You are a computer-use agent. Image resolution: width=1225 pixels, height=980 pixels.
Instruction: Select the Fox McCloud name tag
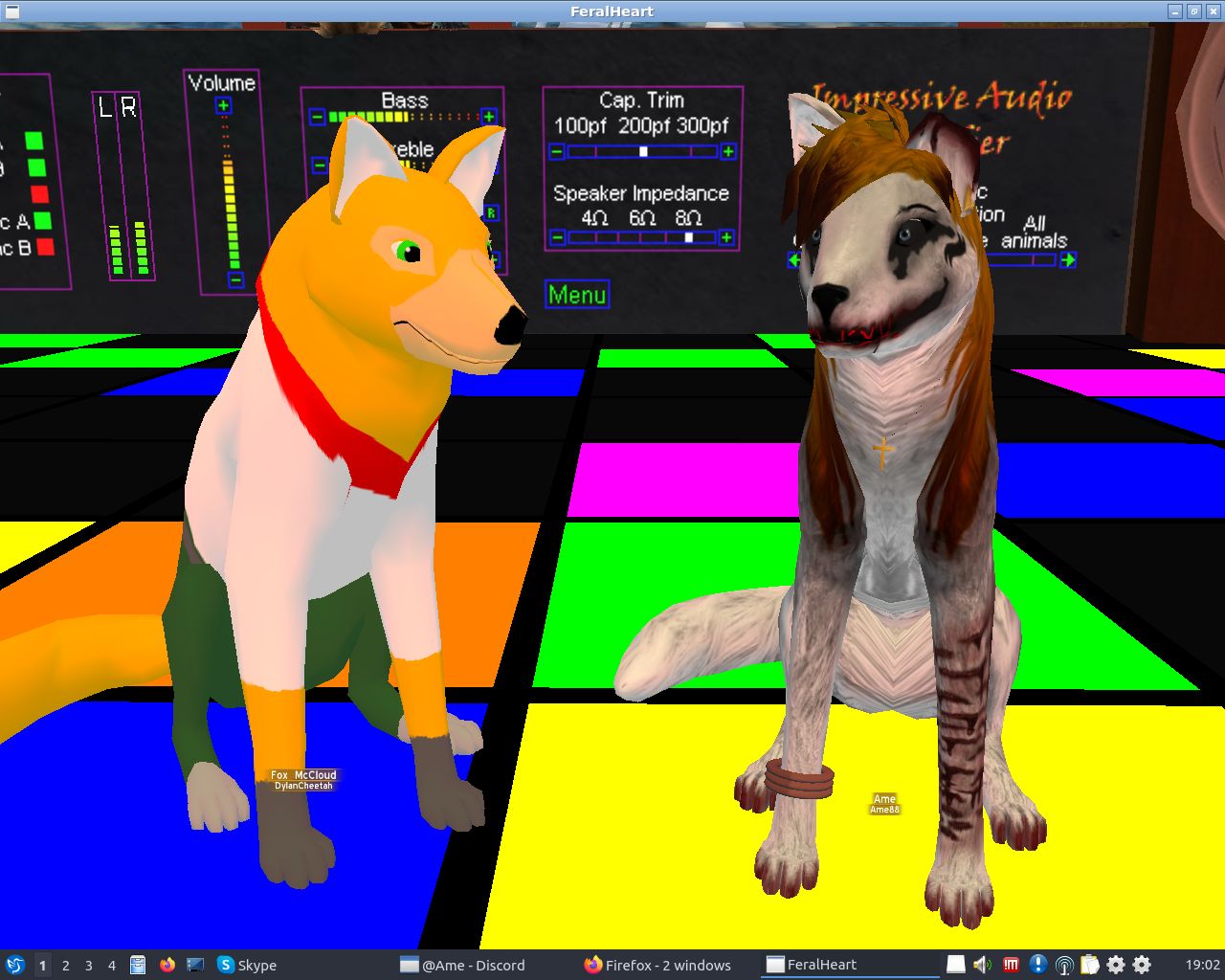point(303,775)
